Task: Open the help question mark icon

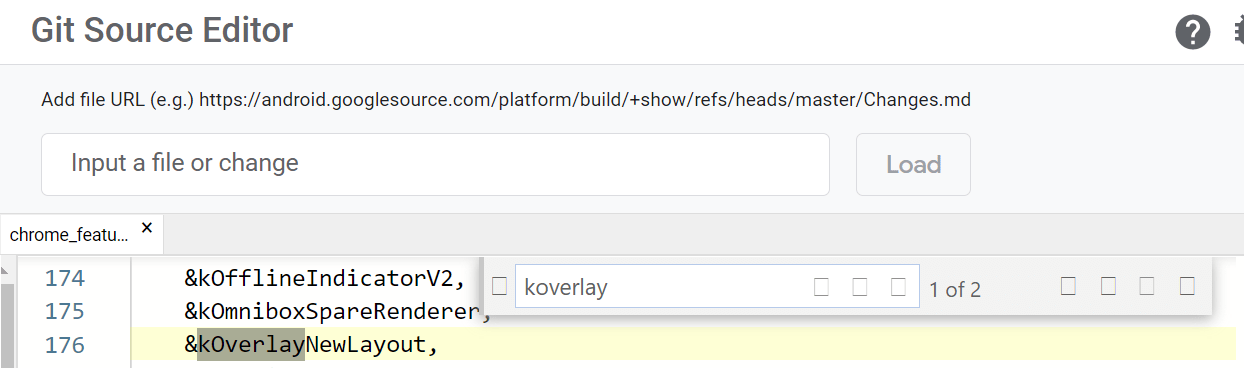Action: pos(1192,32)
